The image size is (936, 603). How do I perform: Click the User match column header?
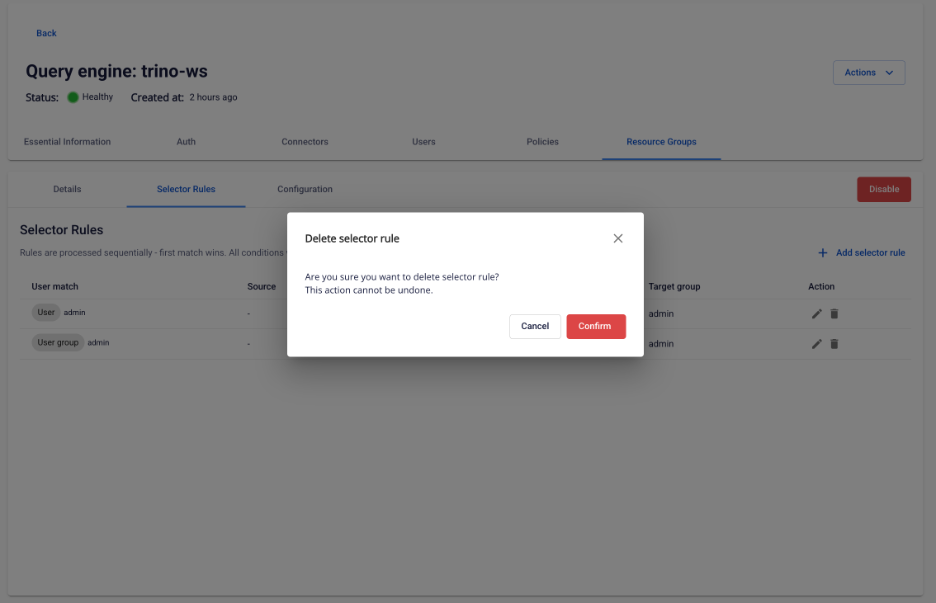pyautogui.click(x=55, y=287)
